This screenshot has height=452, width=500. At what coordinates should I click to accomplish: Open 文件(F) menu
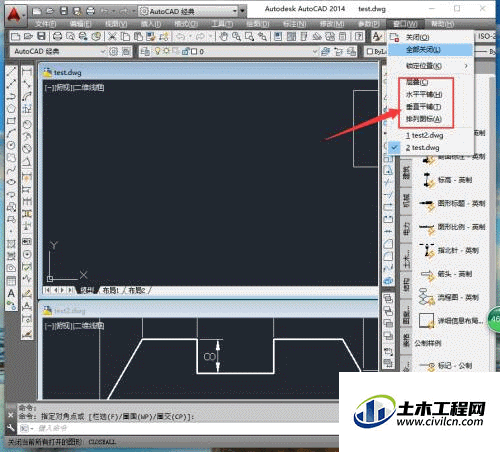46,24
